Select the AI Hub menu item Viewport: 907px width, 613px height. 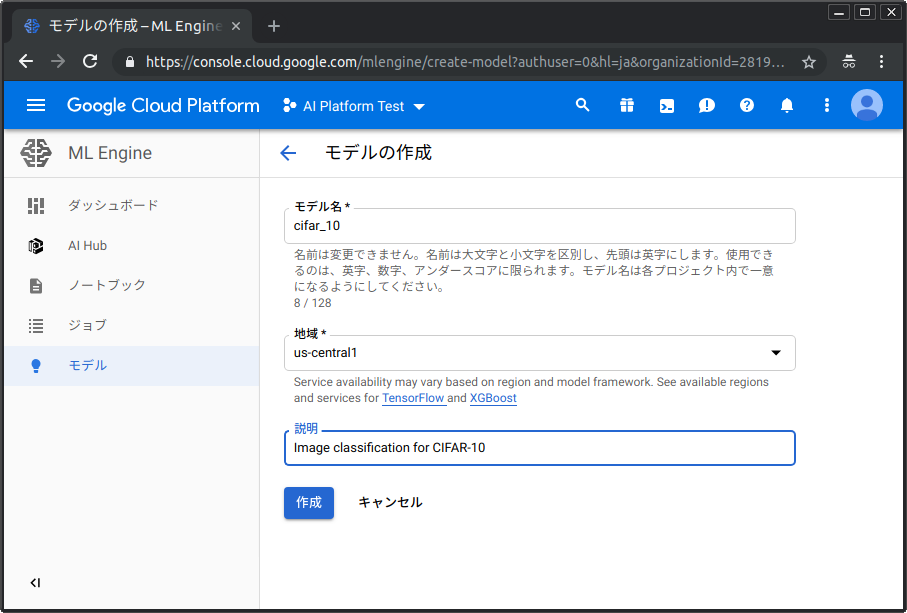[x=132, y=246]
